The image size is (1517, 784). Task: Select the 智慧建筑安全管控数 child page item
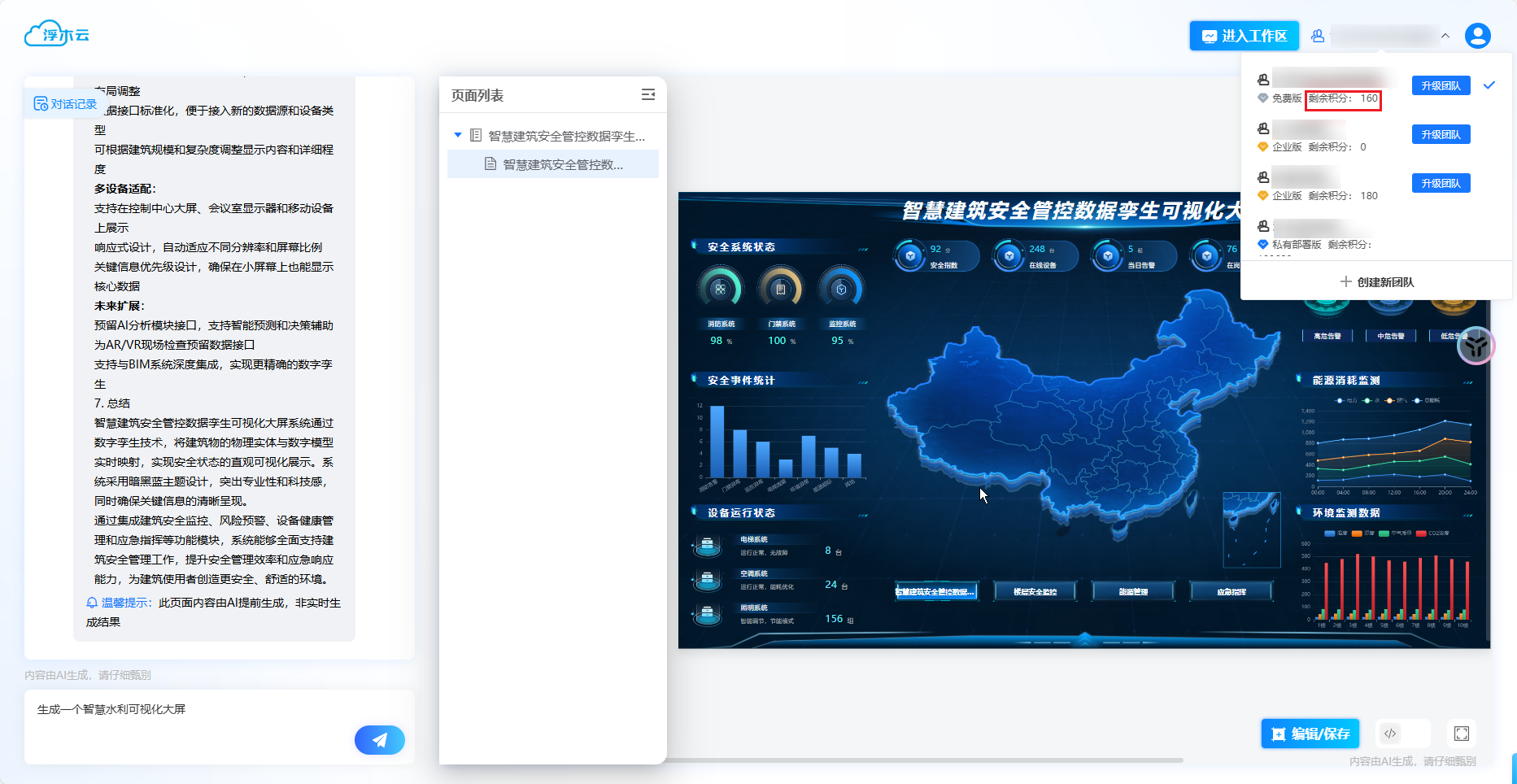pyautogui.click(x=562, y=164)
